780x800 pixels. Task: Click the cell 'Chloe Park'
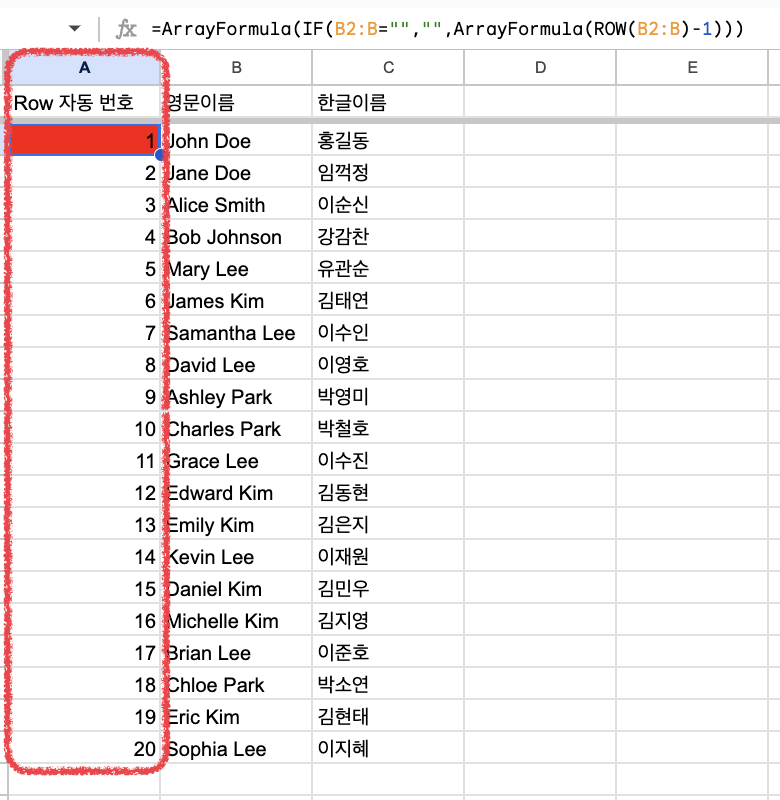(236, 685)
